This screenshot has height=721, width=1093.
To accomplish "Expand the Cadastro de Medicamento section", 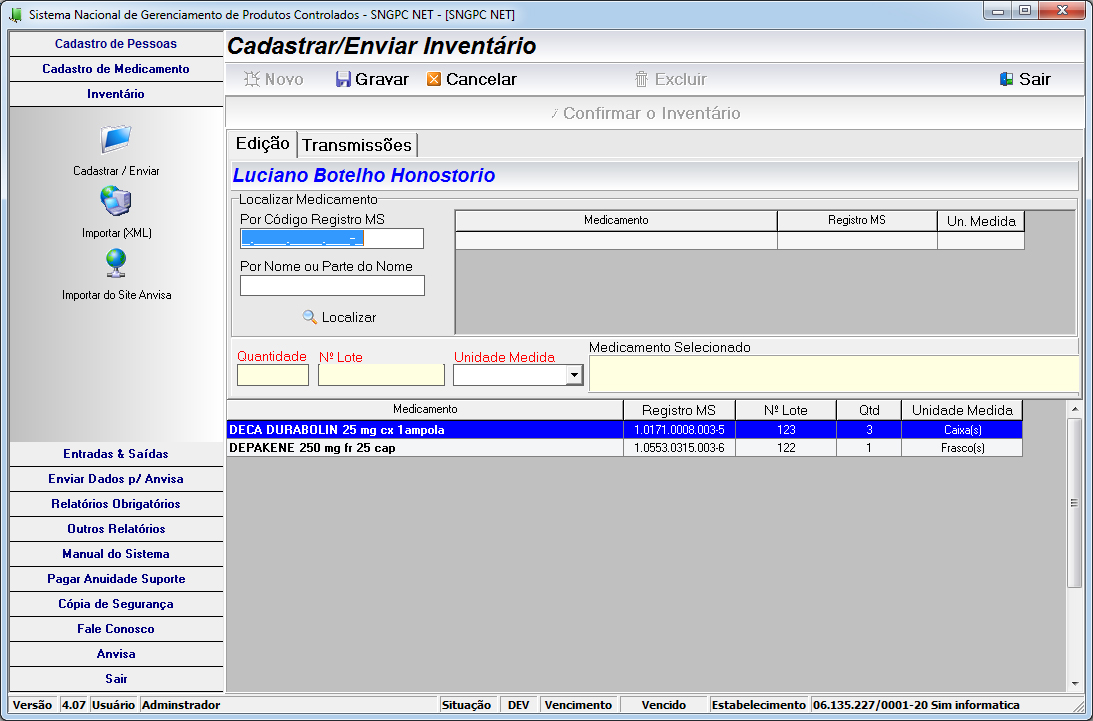I will tap(115, 69).
